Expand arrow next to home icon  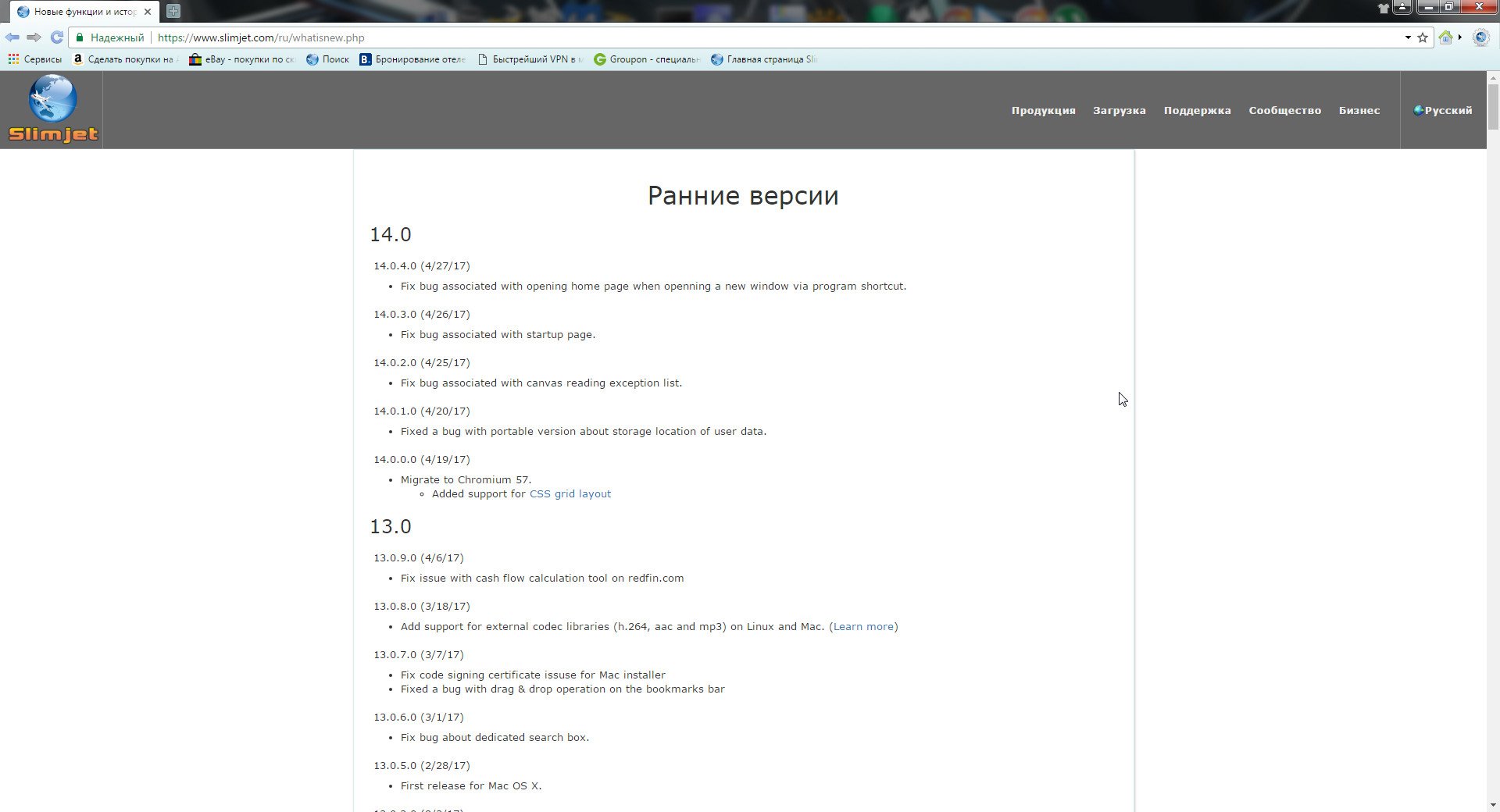1459,37
